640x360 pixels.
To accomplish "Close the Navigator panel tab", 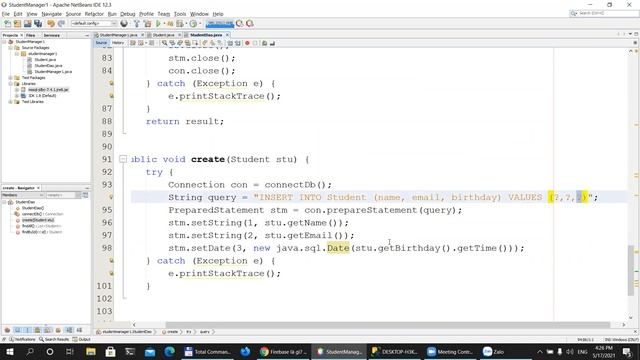I will 38,188.
